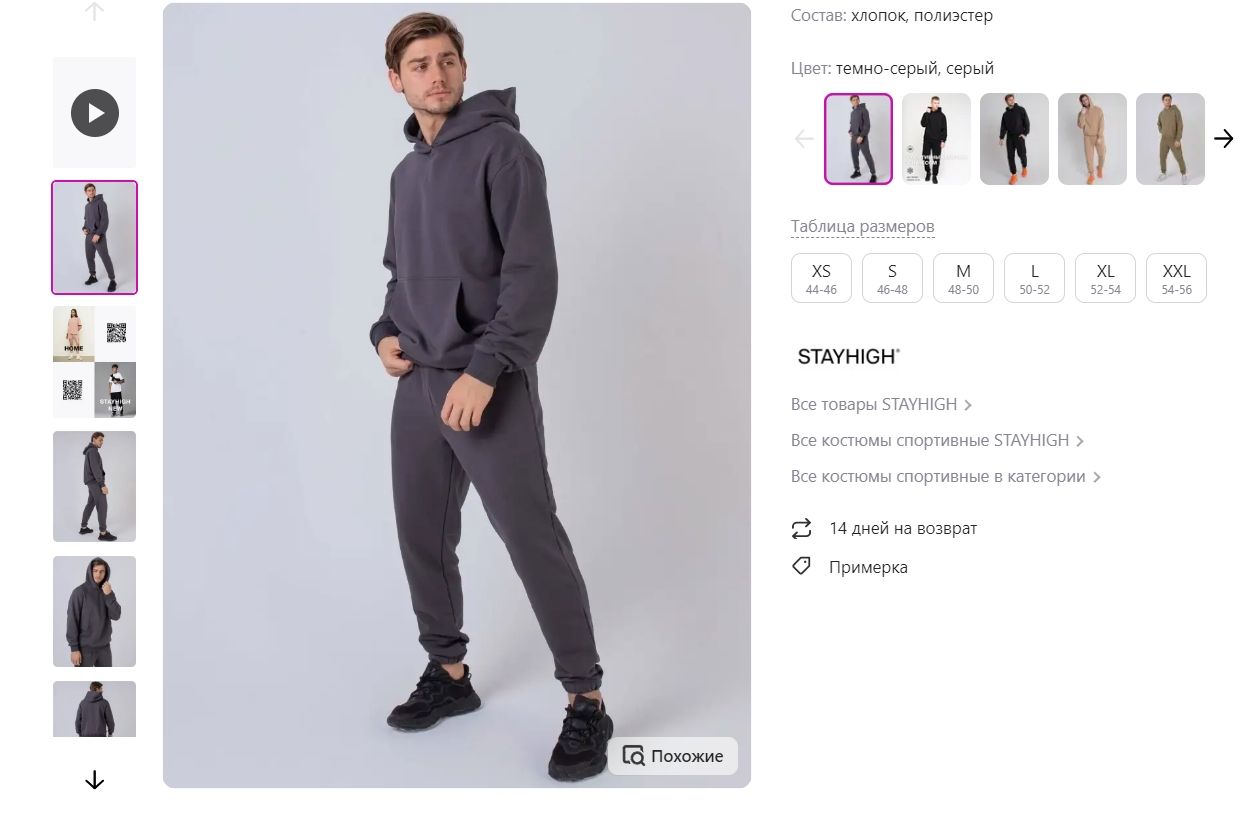Open the size chart link
The image size is (1250, 838).
click(x=862, y=227)
